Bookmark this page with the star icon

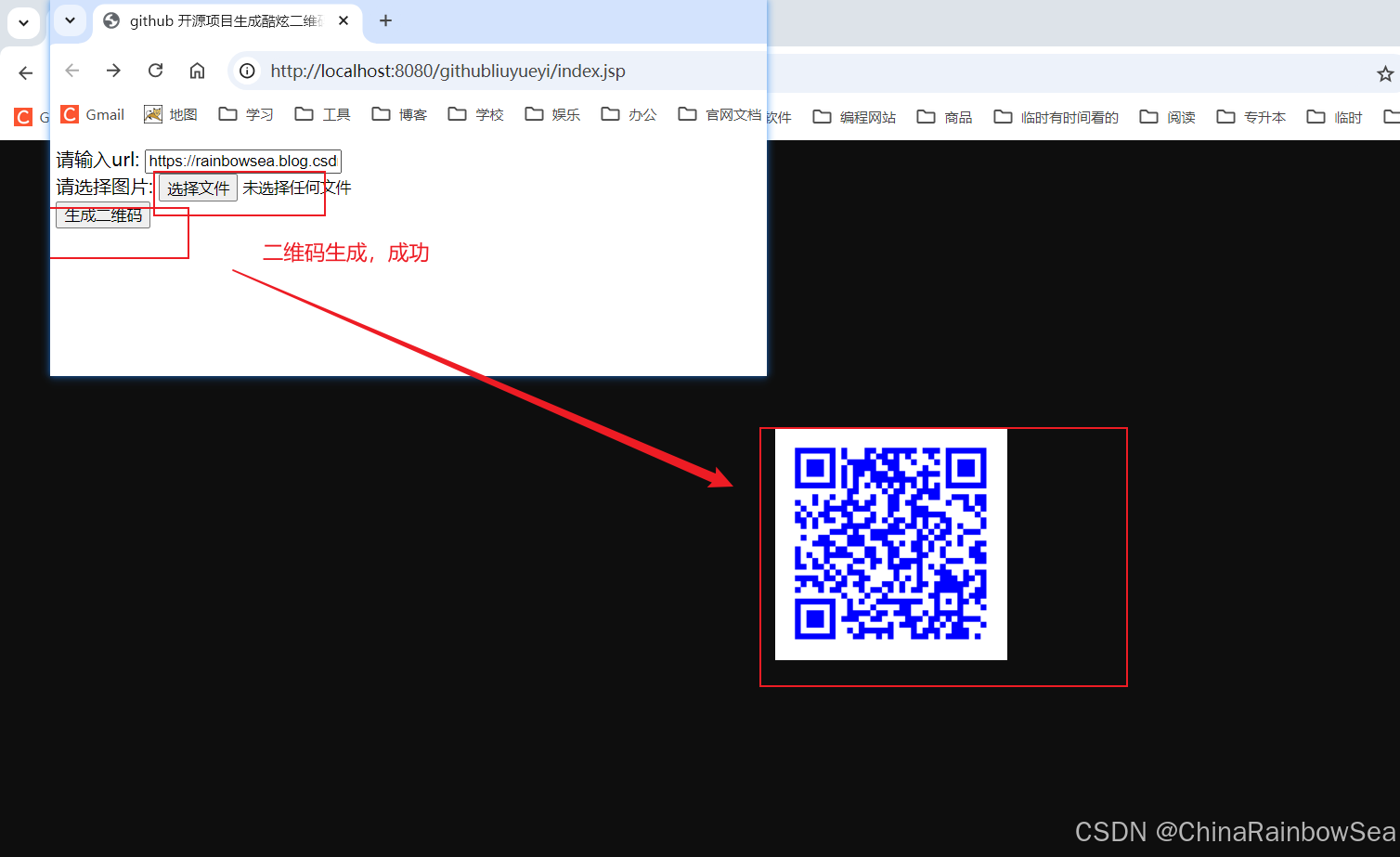click(1385, 73)
